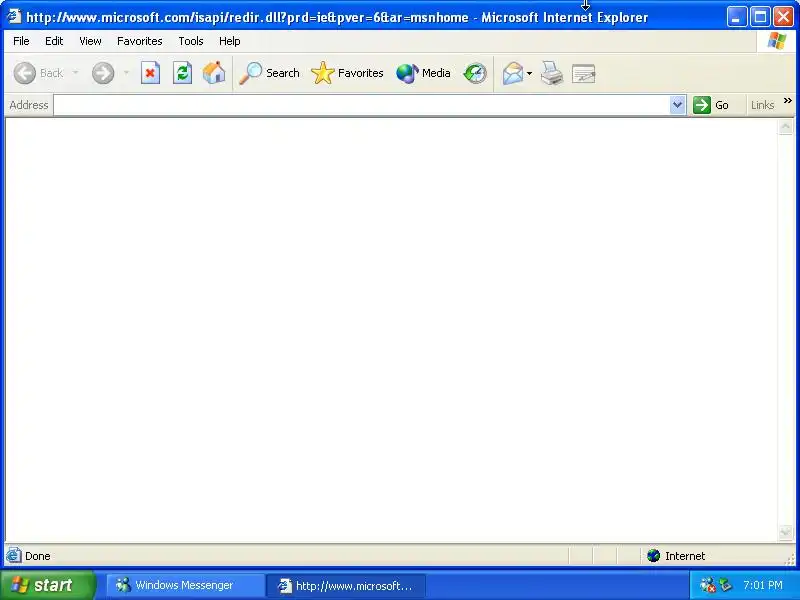The width and height of the screenshot is (800, 600).
Task: Open the Tools menu
Action: coord(190,41)
